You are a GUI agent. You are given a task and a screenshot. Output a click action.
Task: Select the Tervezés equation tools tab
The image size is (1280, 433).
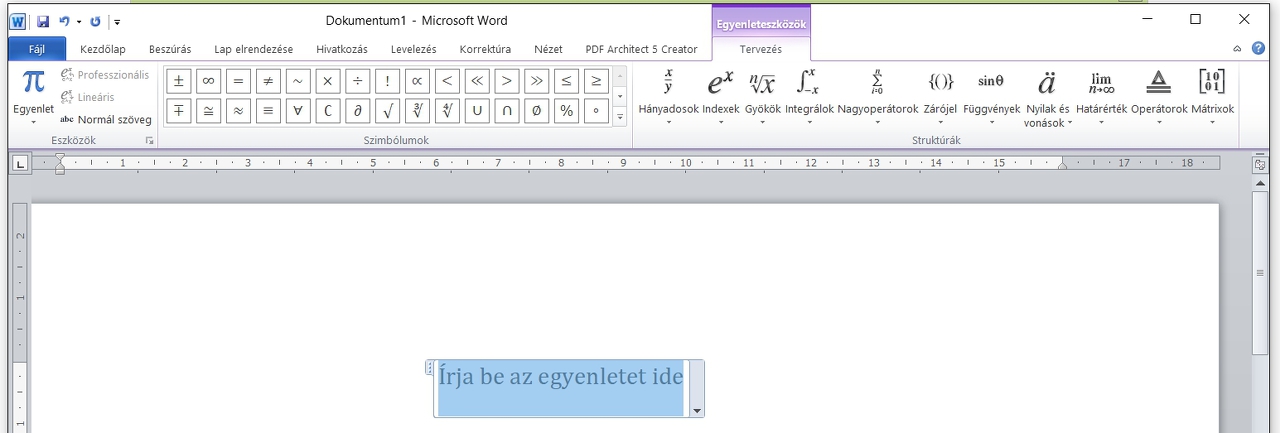tap(761, 49)
